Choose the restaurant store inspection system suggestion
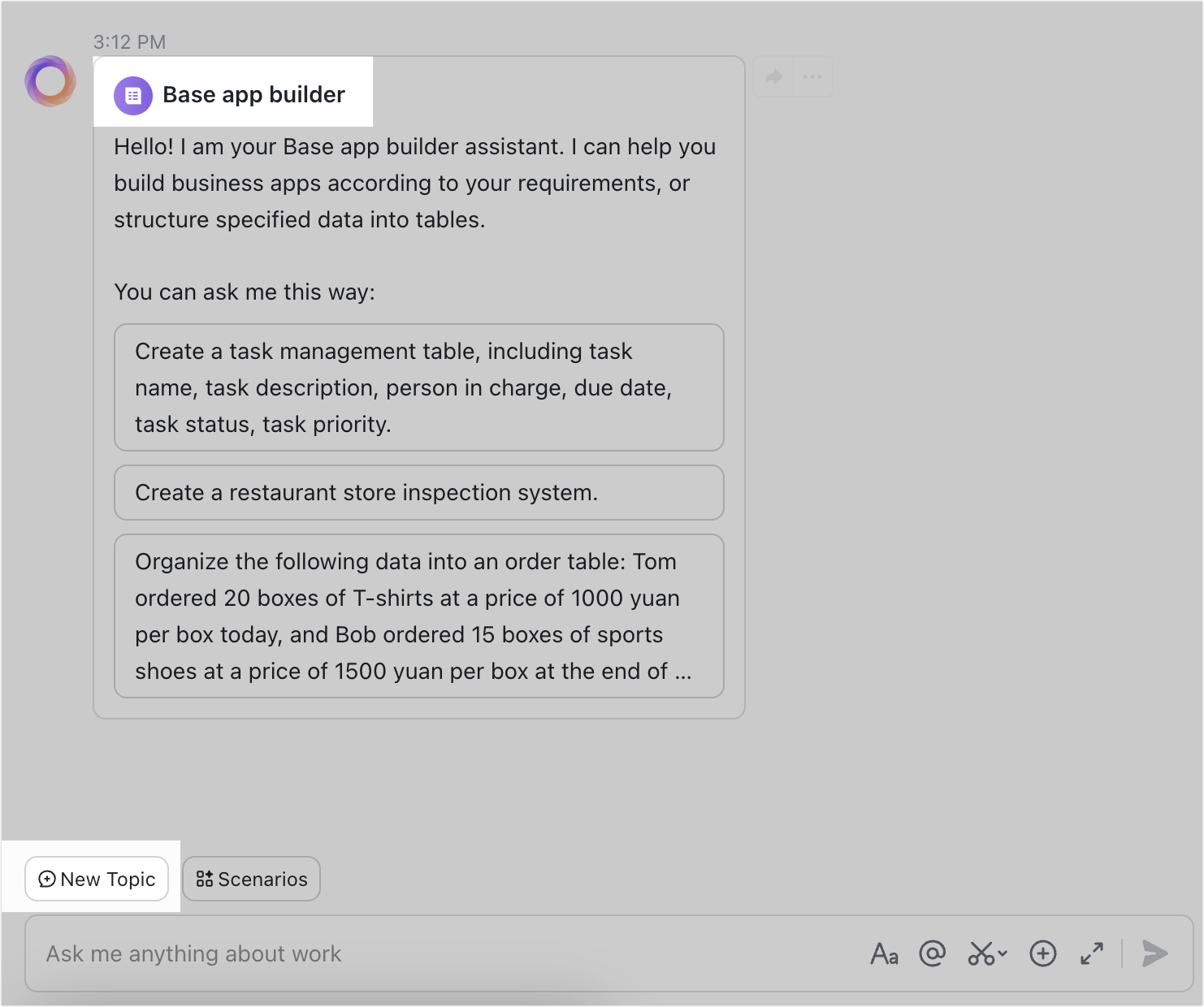Screen dimensions: 1204x1007 pos(418,493)
